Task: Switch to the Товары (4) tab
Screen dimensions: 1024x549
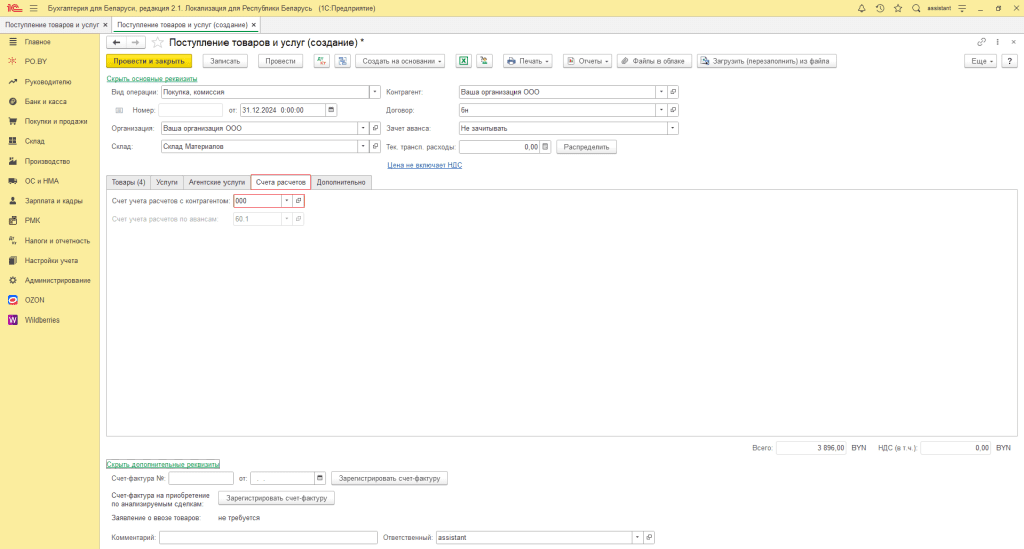Action: point(128,182)
